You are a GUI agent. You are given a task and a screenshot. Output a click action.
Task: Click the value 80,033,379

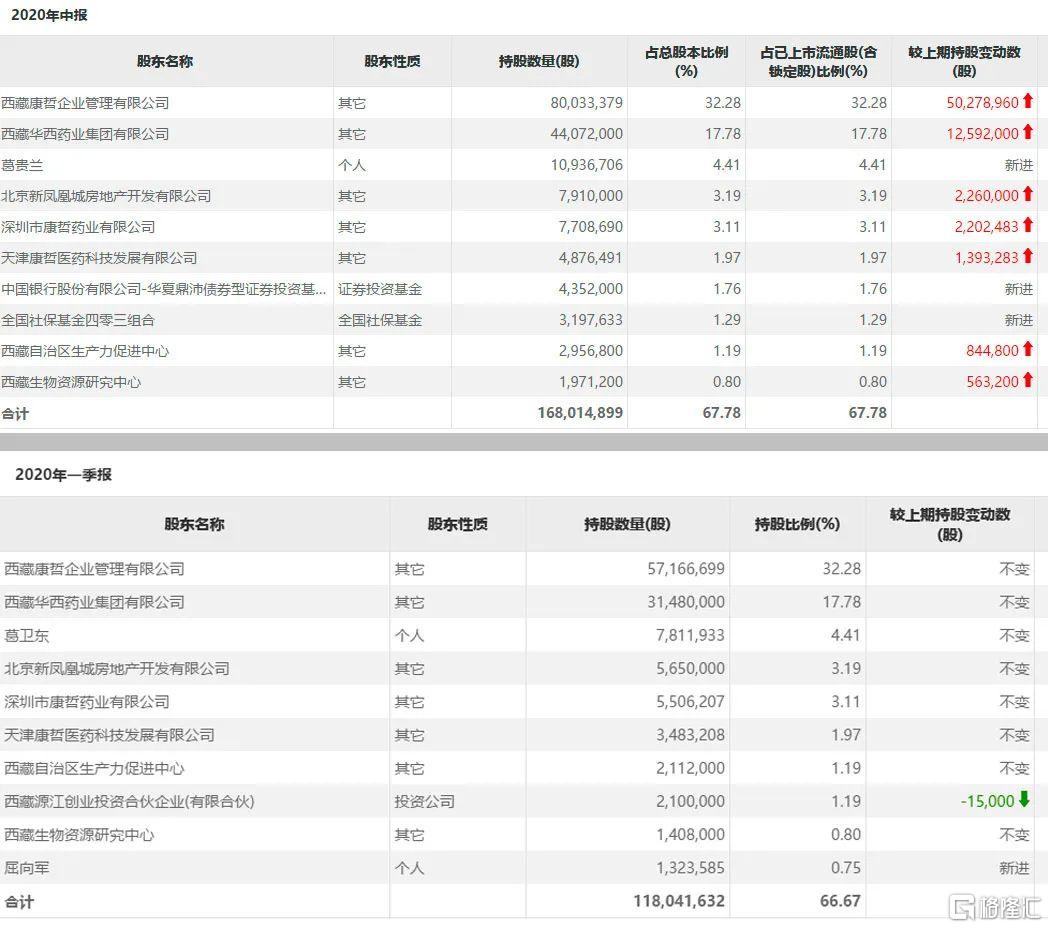click(586, 103)
